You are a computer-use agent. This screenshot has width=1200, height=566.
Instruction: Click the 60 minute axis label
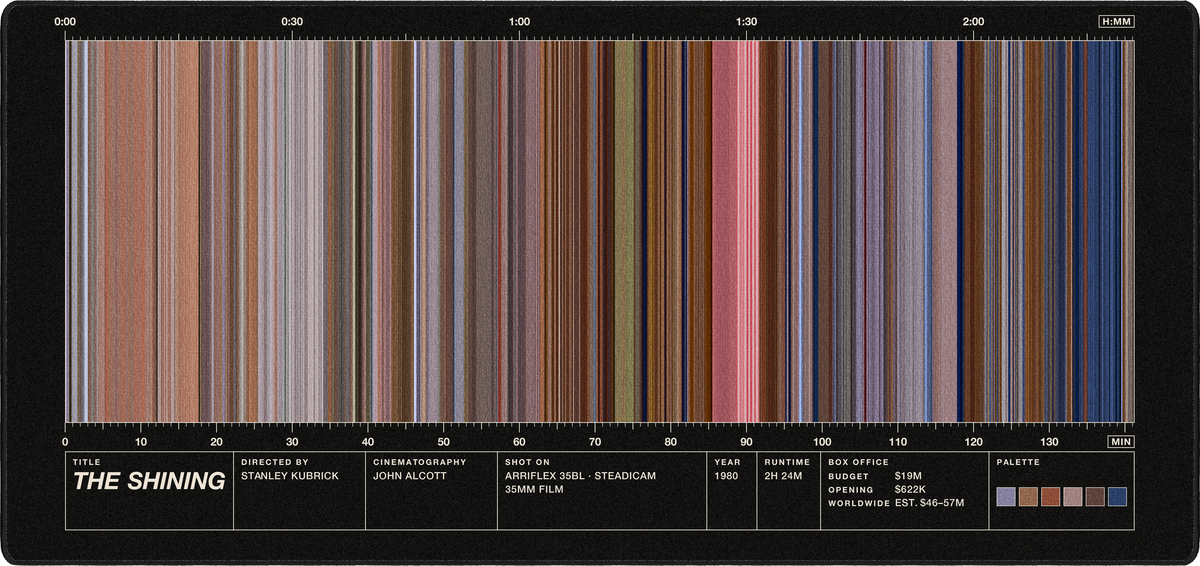pyautogui.click(x=519, y=441)
